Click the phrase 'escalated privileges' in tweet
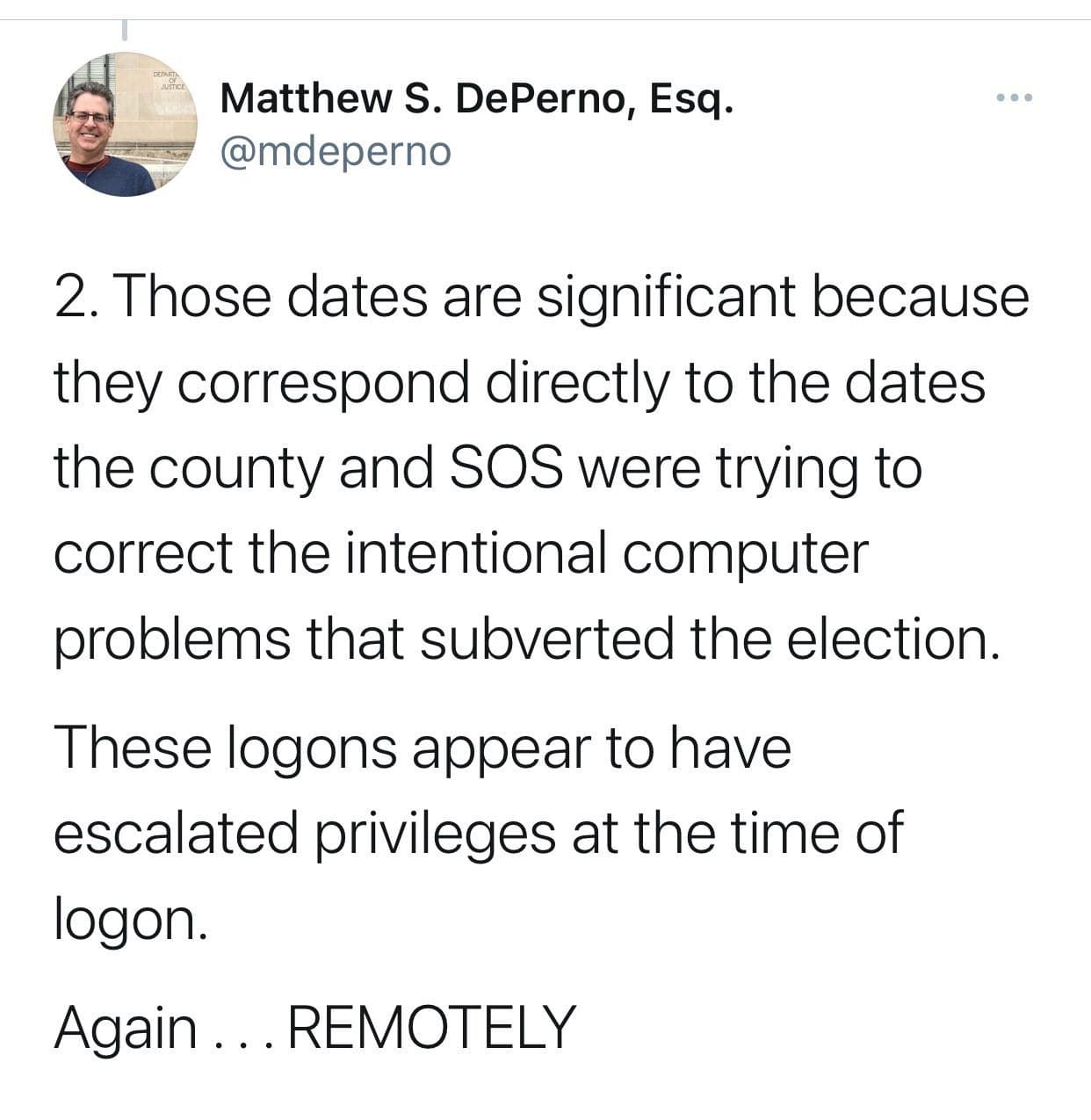1091x1120 pixels. (x=305, y=835)
